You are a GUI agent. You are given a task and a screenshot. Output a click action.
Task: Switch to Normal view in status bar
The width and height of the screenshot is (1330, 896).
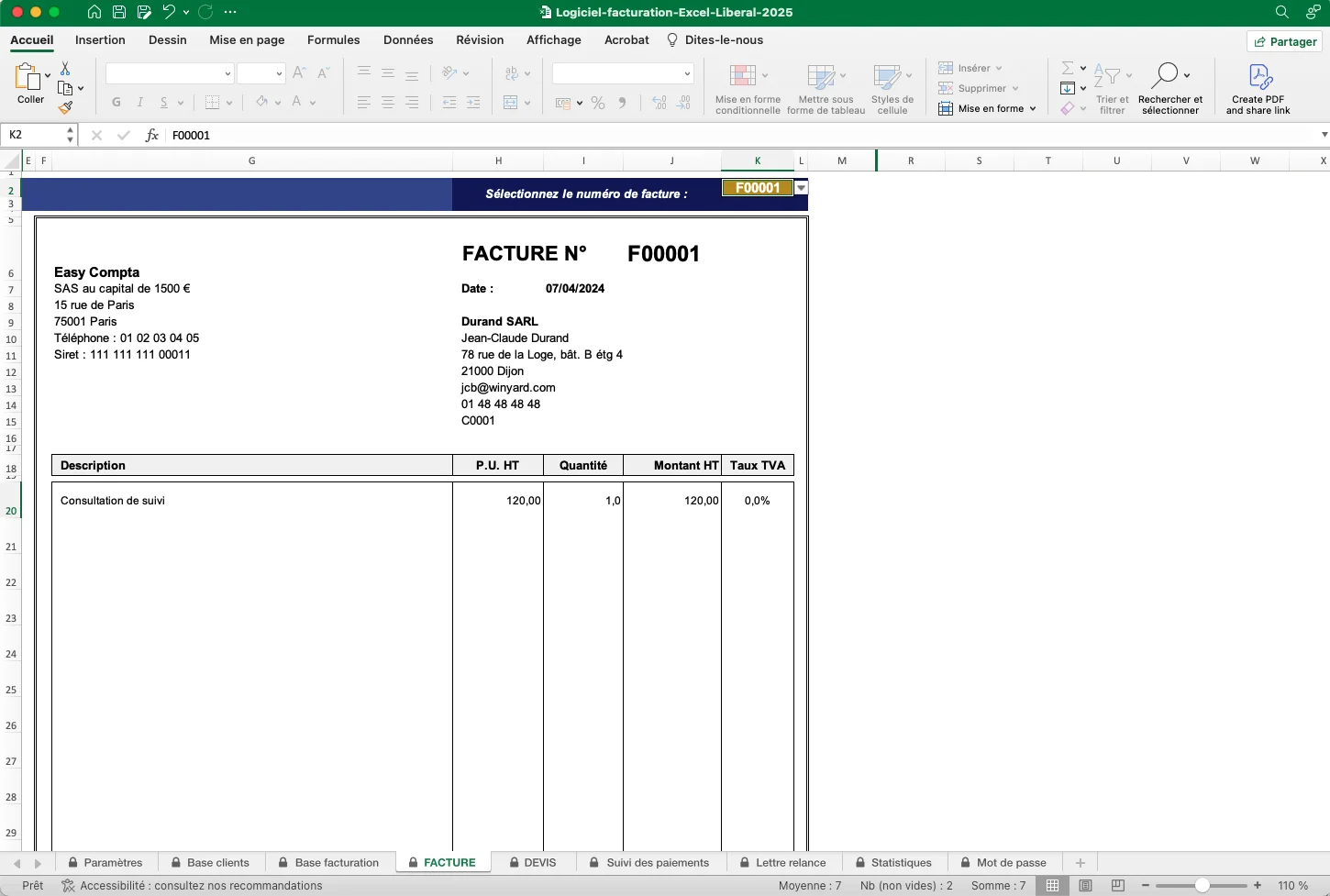1052,886
